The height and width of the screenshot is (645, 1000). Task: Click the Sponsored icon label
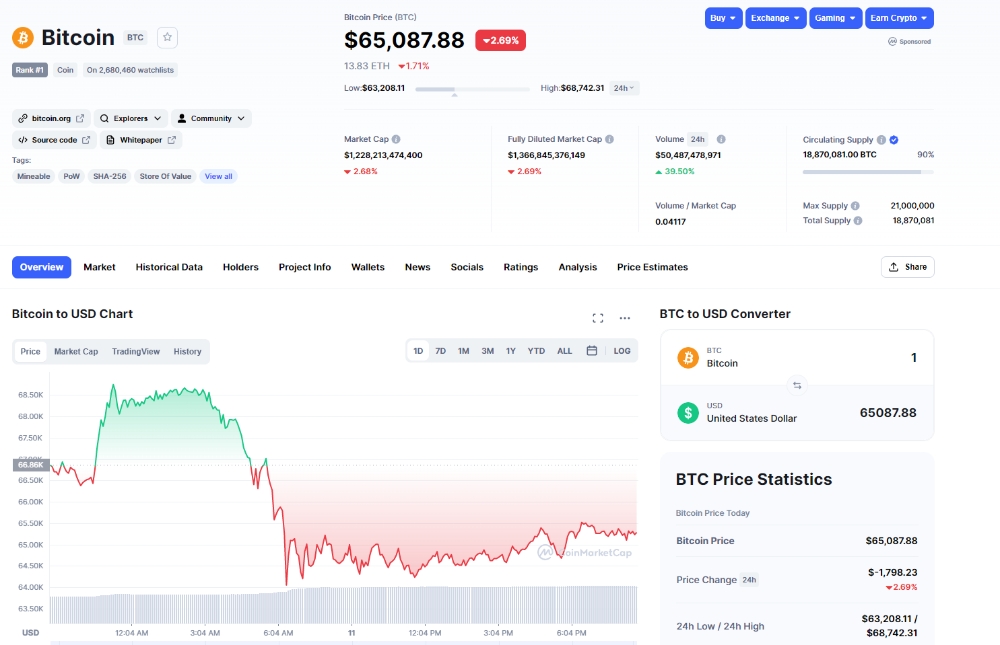coord(909,41)
